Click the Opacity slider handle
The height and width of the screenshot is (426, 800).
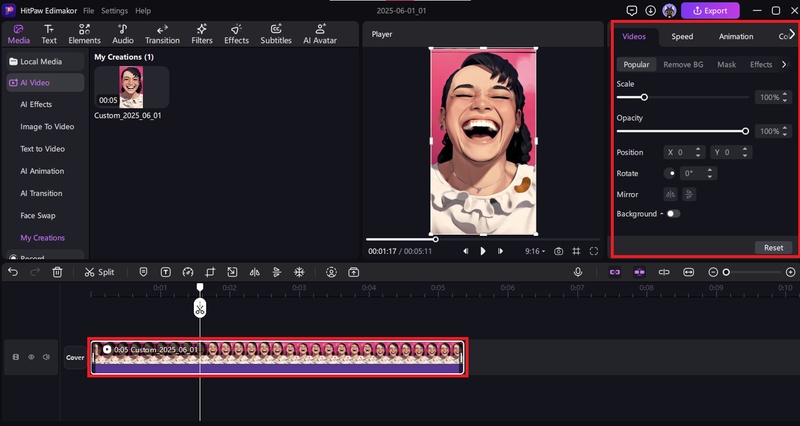(x=745, y=131)
